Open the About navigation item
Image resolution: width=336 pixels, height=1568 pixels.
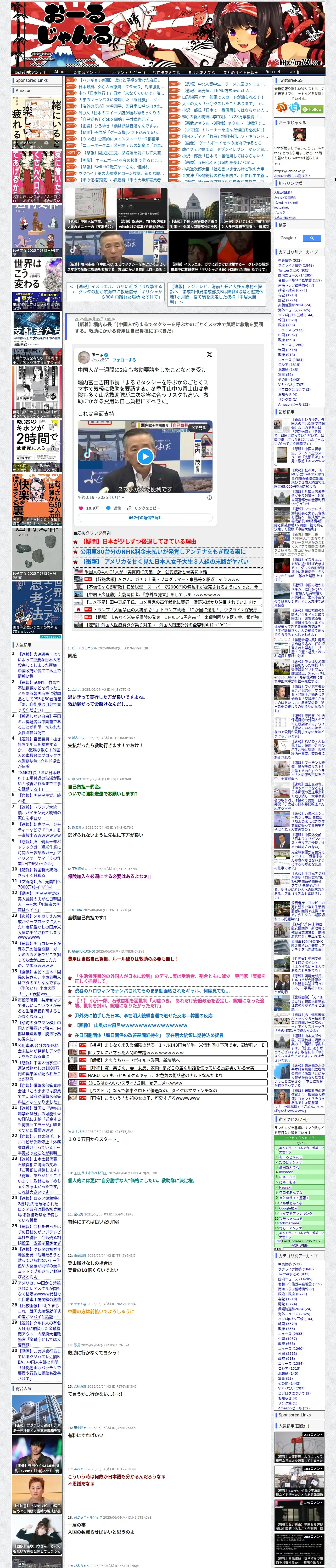tap(60, 72)
